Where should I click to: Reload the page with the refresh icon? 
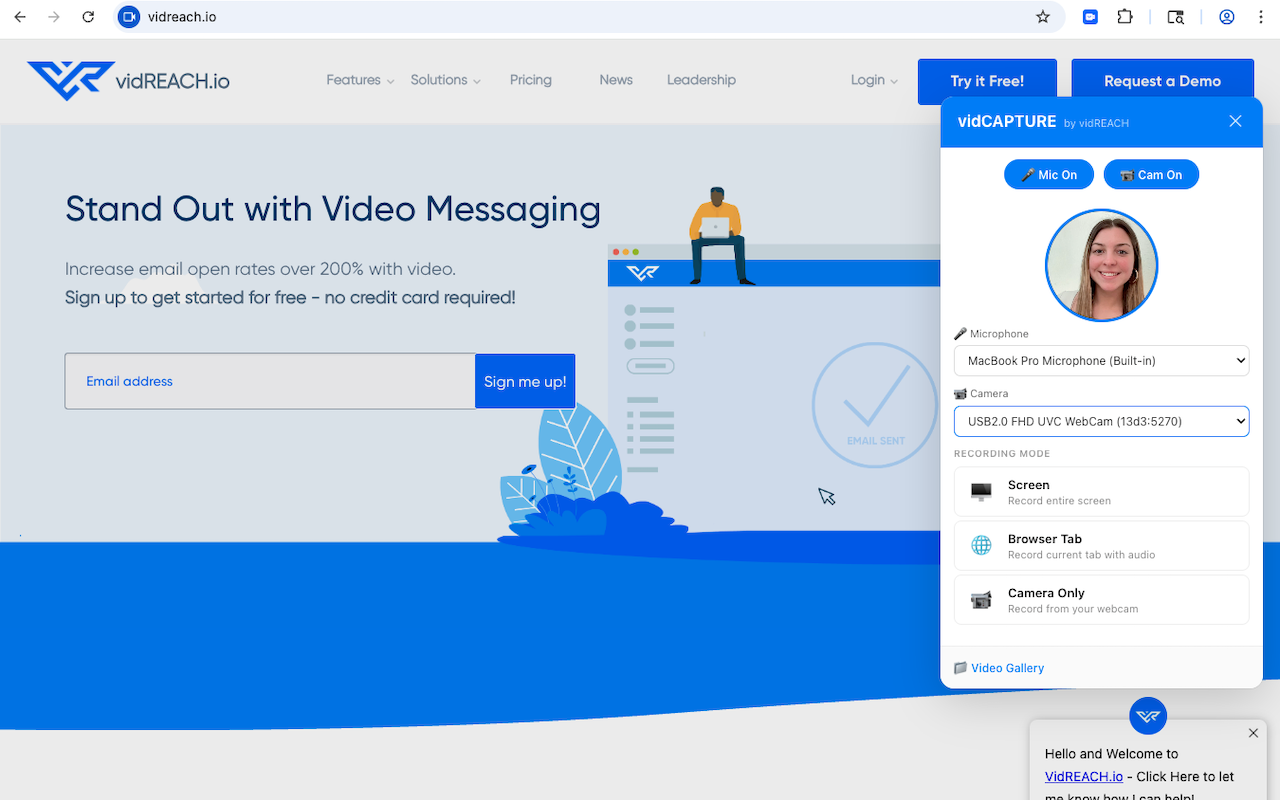click(x=88, y=17)
